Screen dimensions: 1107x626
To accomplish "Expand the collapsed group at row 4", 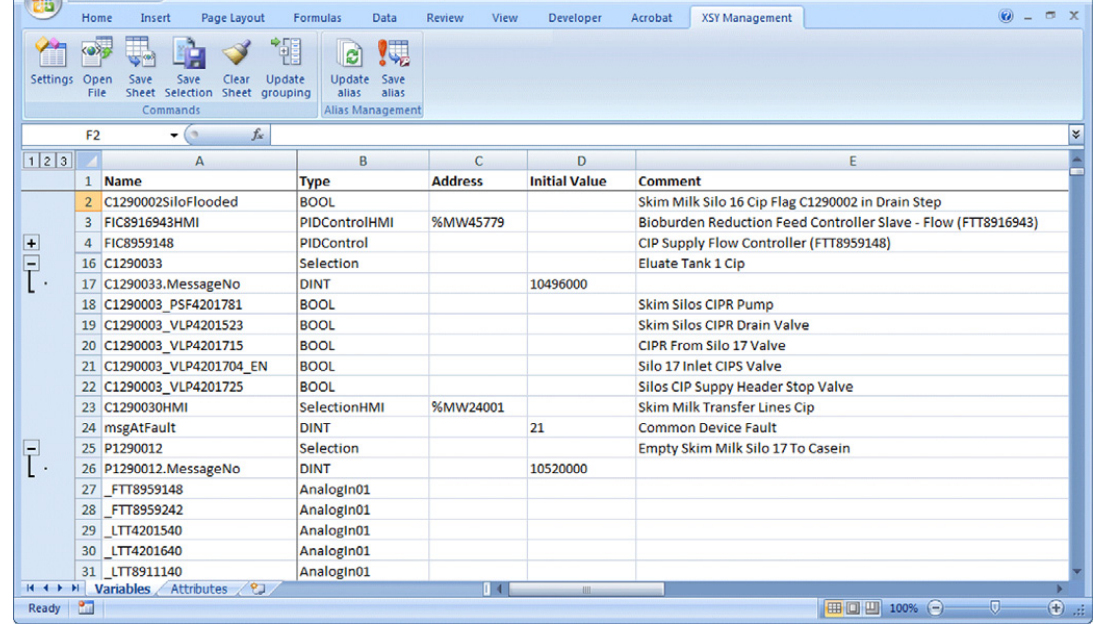I will coord(31,243).
